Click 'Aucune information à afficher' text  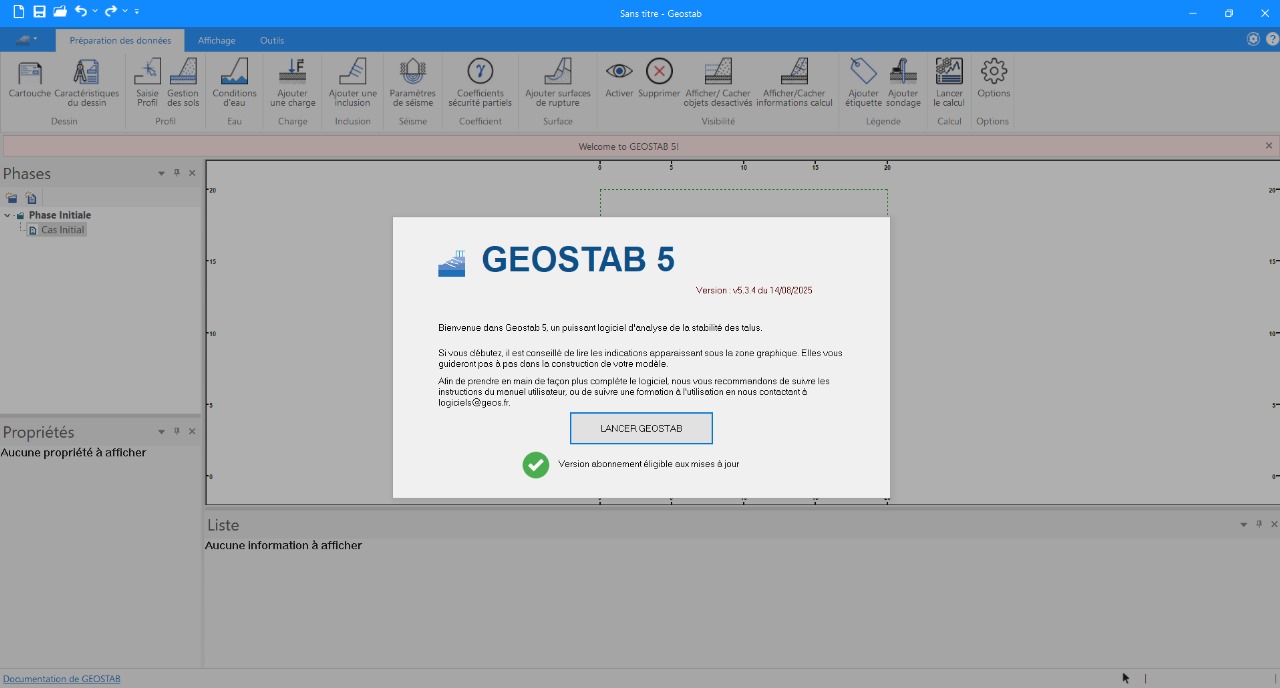tap(283, 546)
